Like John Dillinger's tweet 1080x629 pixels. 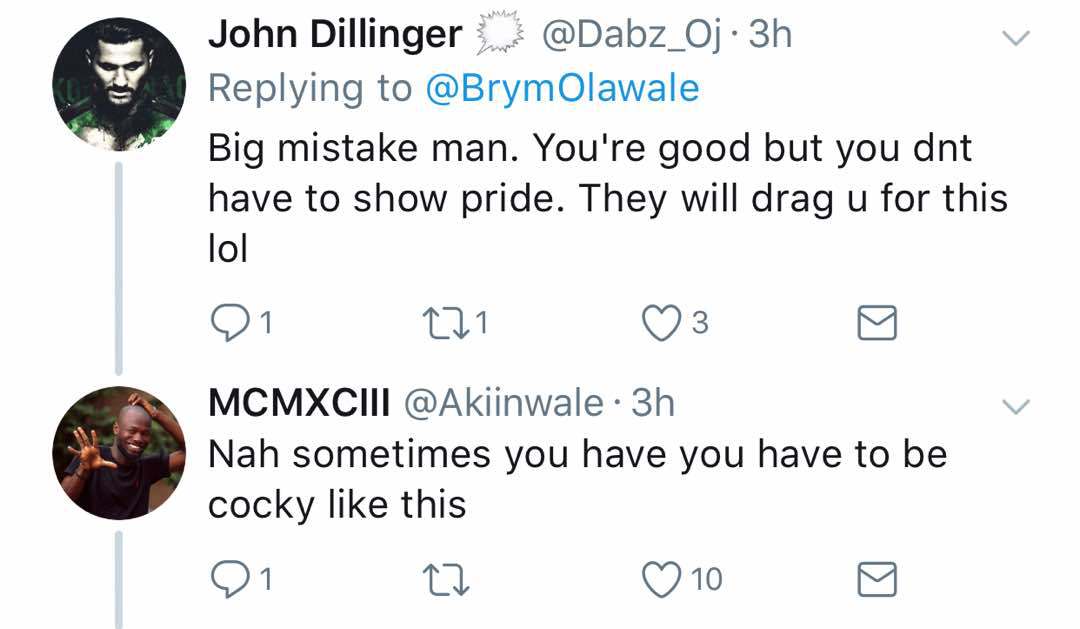(661, 322)
